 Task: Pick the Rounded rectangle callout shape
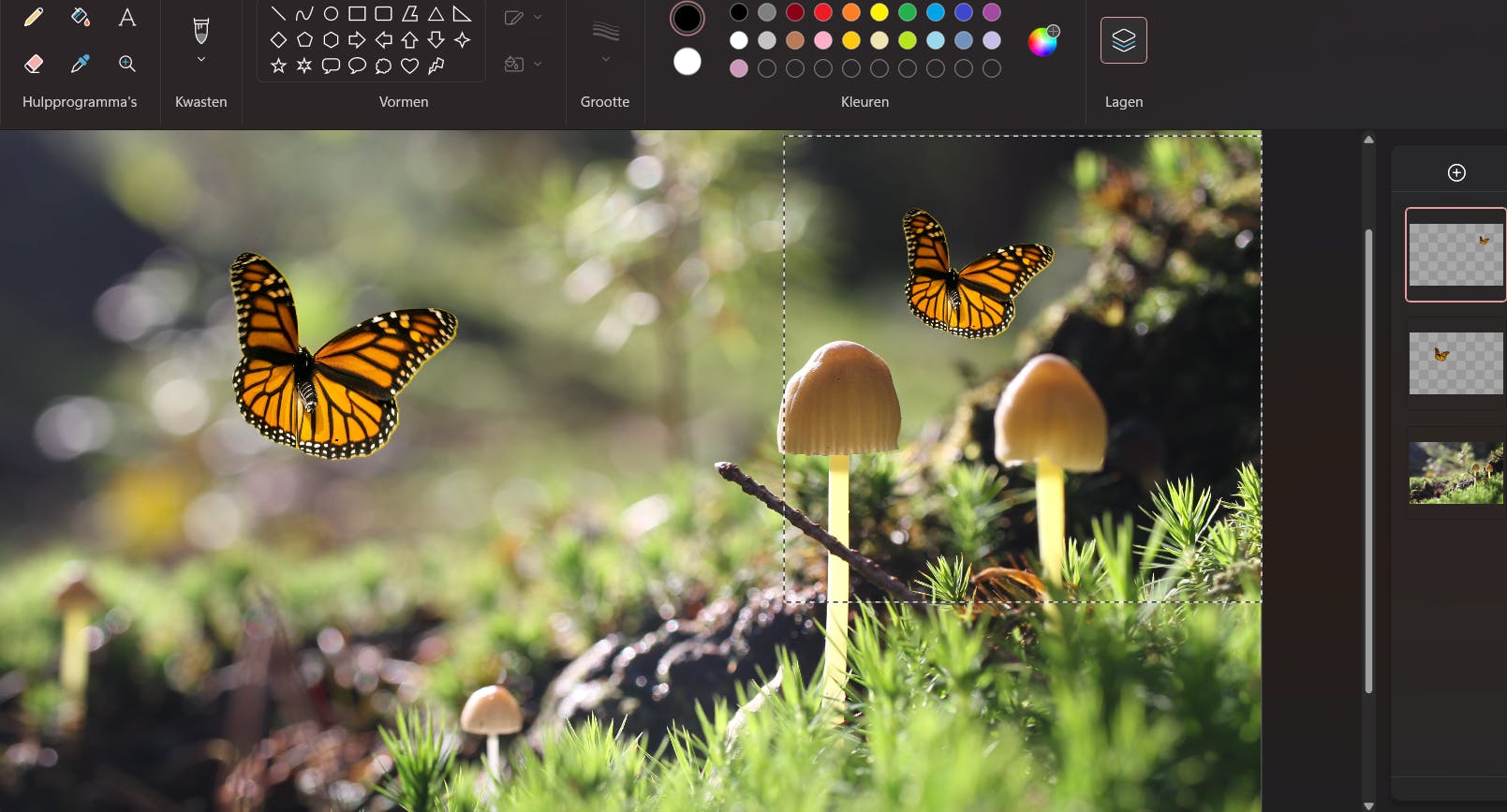click(x=331, y=66)
